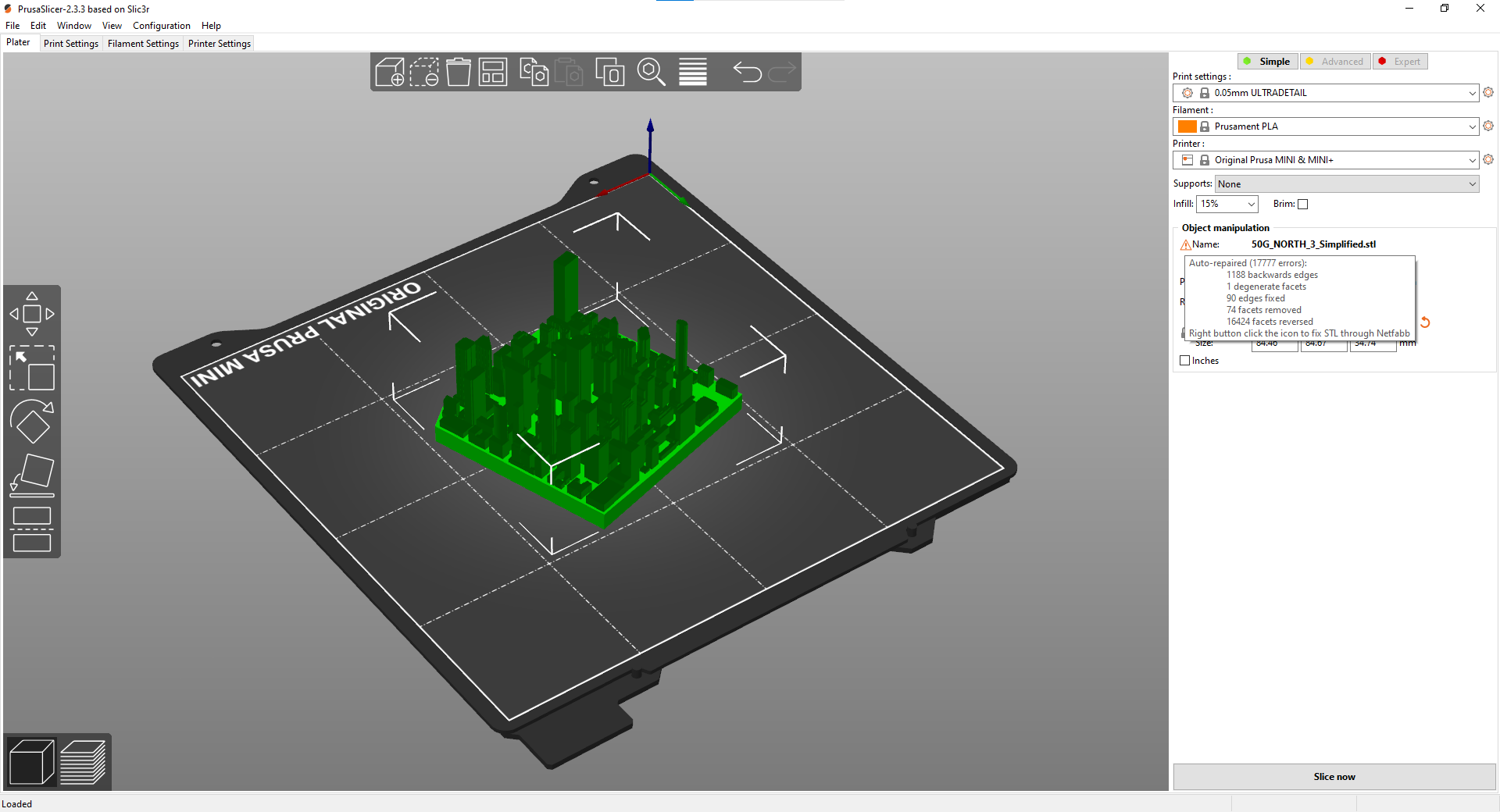The image size is (1500, 812).
Task: Open the Infill 15% dropdown
Action: 1227,204
